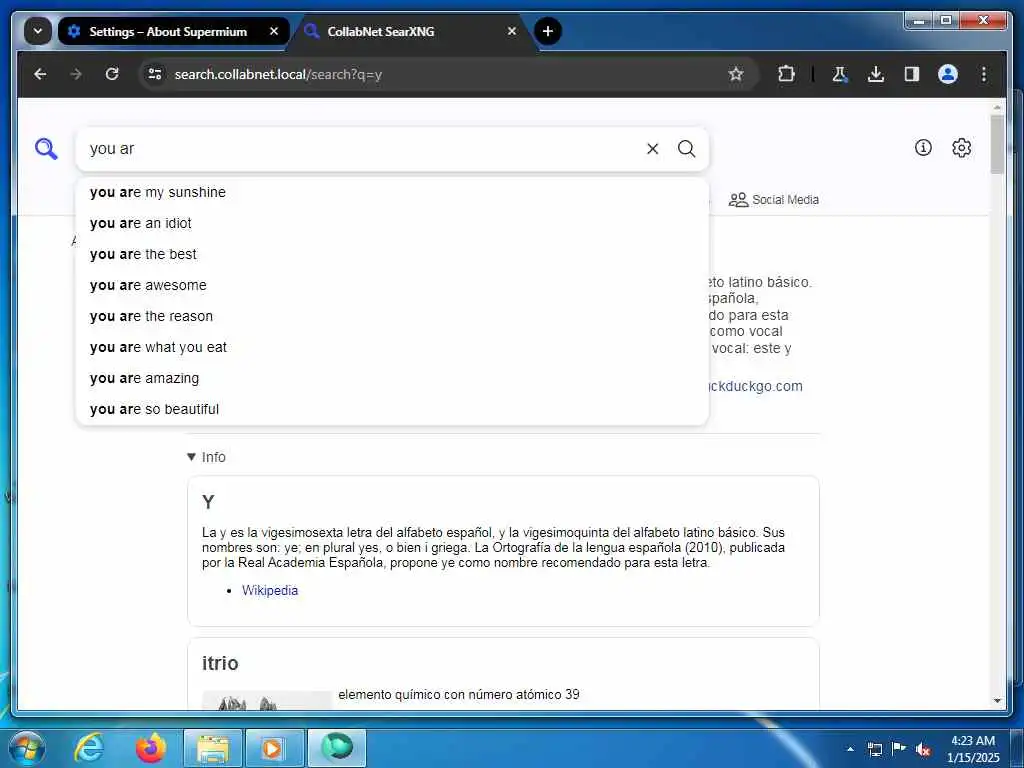Open the browser three-dot menu
The height and width of the screenshot is (768, 1024).
(x=984, y=74)
